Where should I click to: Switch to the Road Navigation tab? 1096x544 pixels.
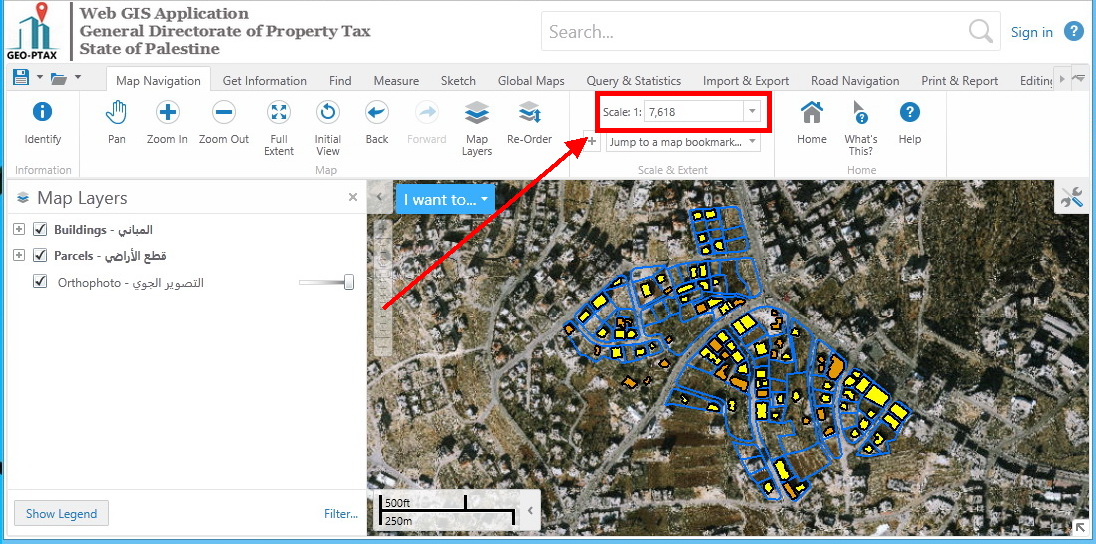pyautogui.click(x=855, y=80)
